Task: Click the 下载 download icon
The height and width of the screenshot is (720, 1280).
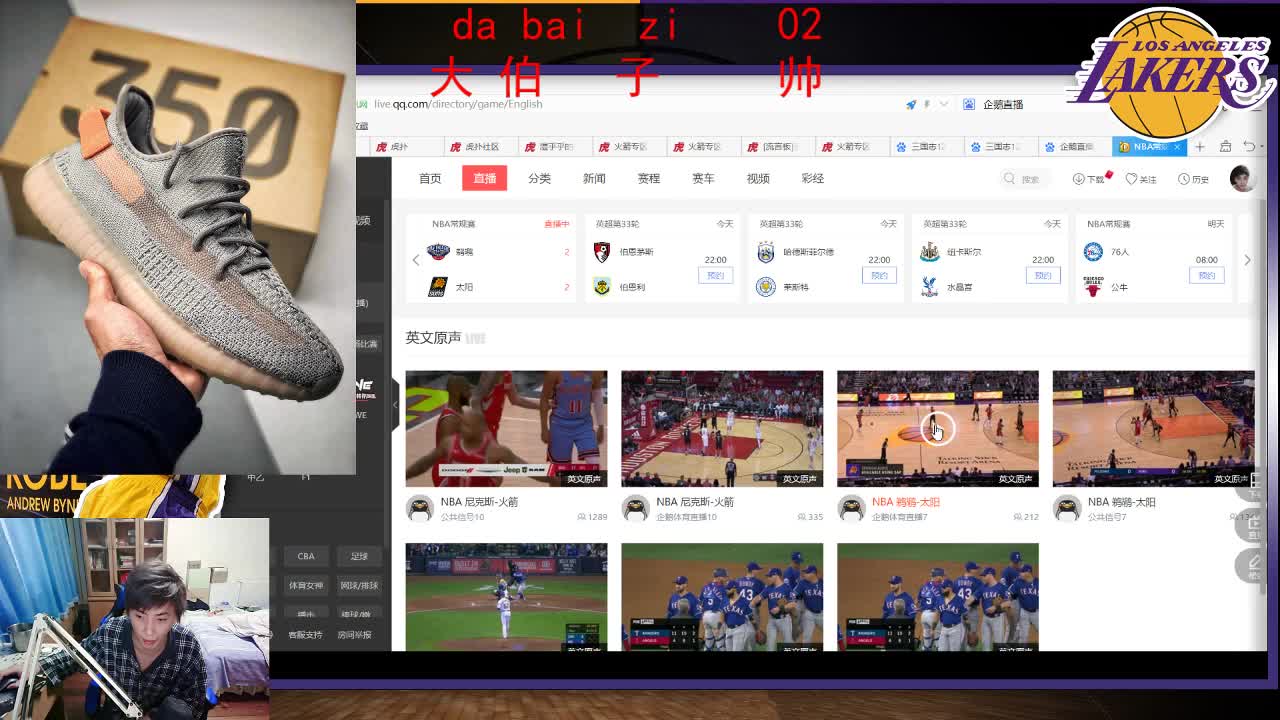Action: (1079, 179)
